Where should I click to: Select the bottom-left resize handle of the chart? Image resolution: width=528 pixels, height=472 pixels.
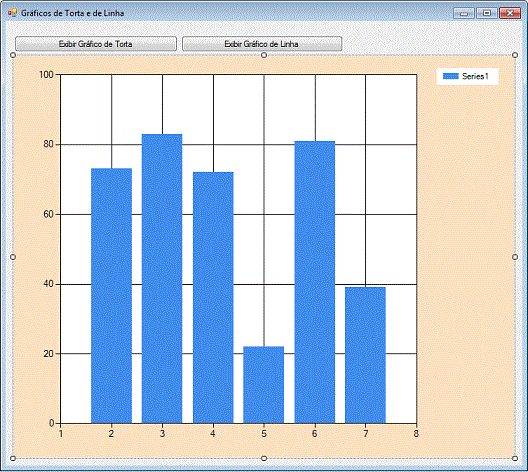pos(13,458)
